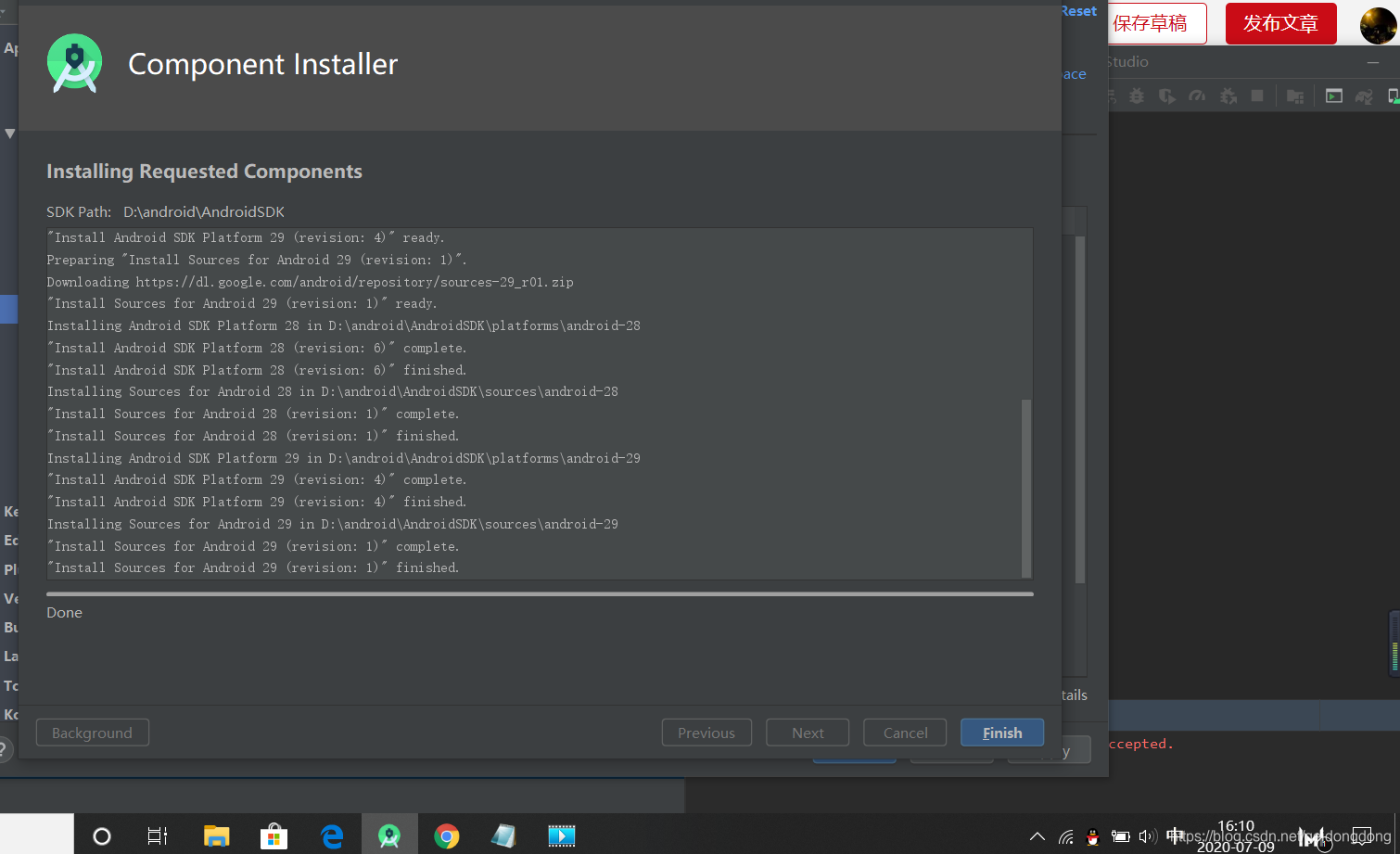Click Run with Coverage shield icon

tap(1166, 96)
